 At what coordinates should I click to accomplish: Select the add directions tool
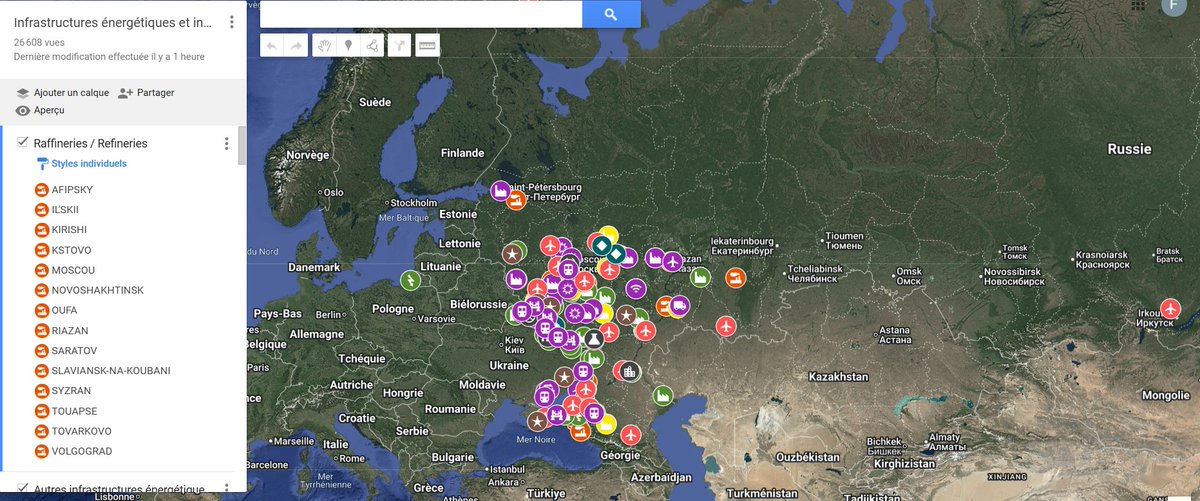pos(399,45)
